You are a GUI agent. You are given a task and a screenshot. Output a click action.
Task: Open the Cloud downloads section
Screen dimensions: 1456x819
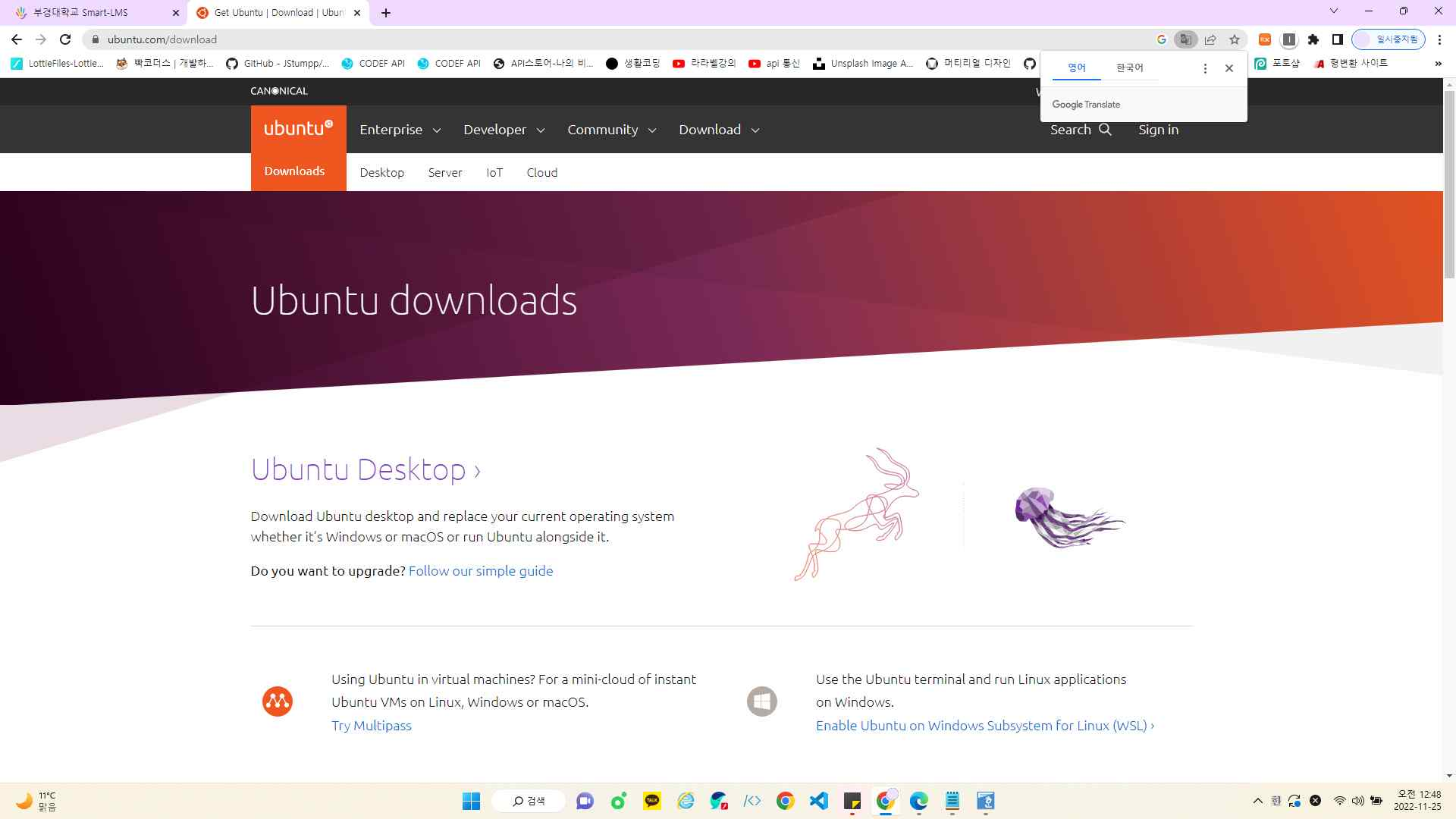tap(541, 173)
